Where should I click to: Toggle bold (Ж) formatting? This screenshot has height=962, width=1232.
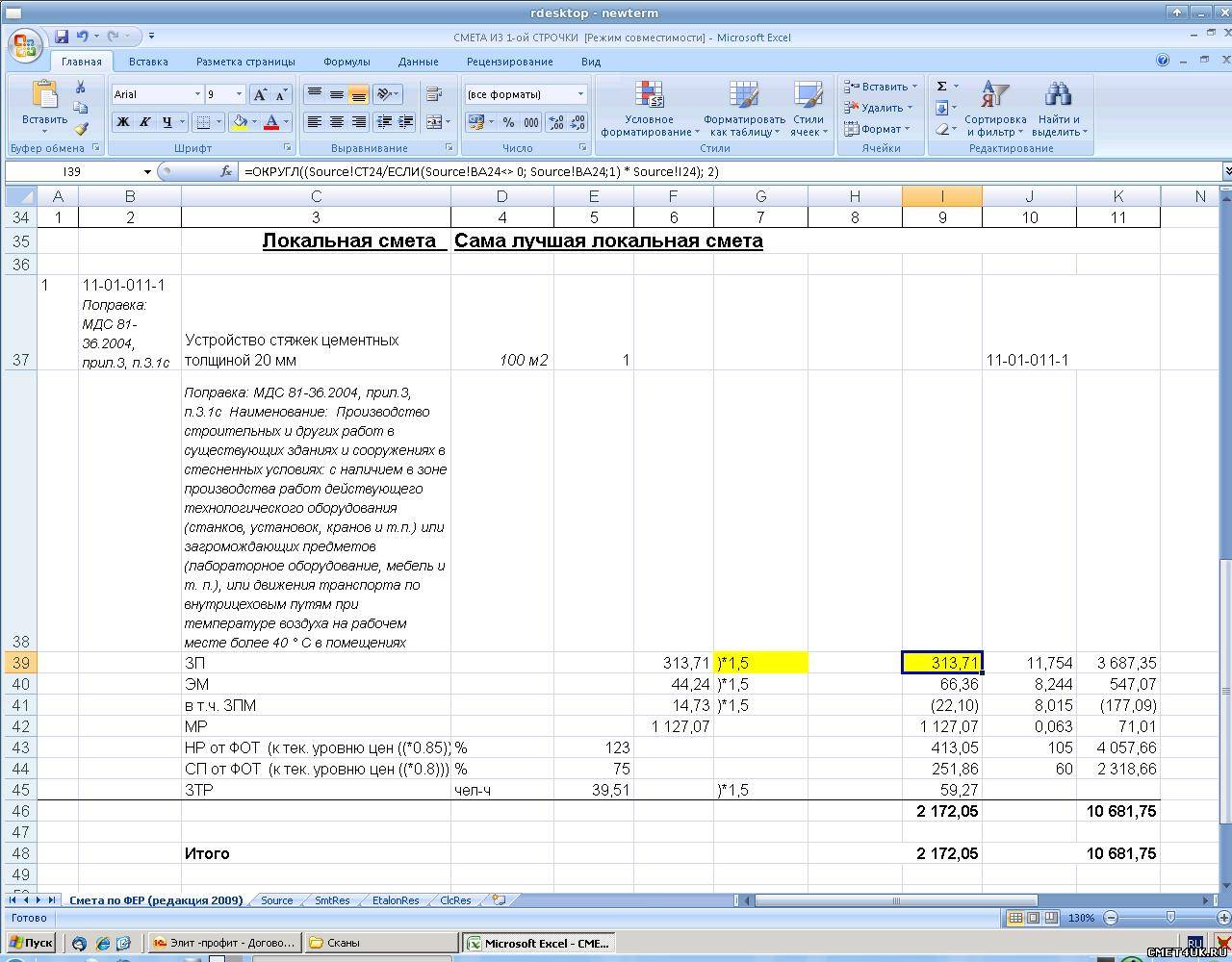(x=122, y=122)
